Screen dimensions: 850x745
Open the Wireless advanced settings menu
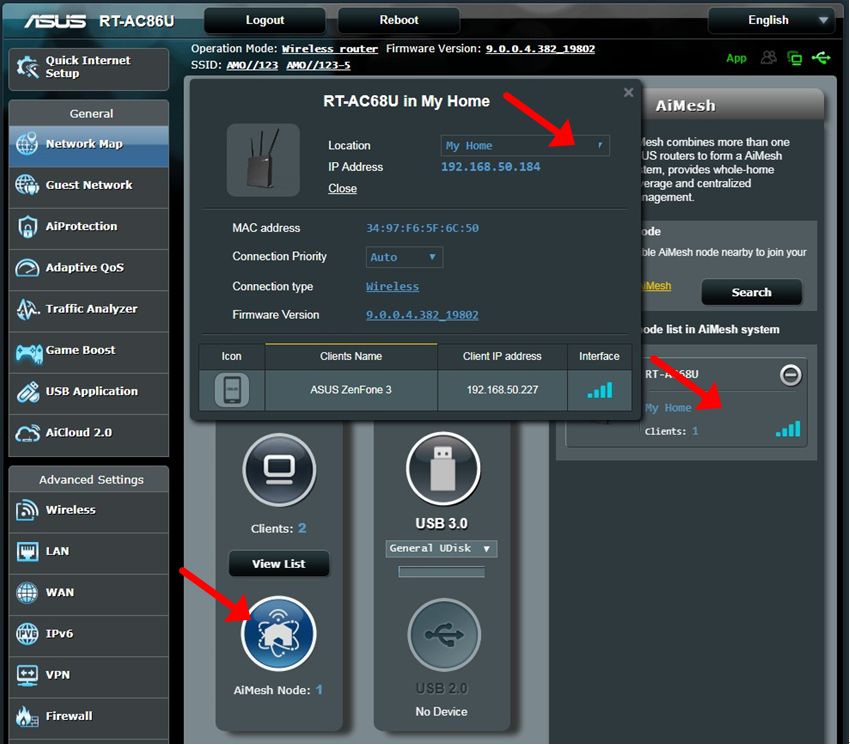coord(89,510)
